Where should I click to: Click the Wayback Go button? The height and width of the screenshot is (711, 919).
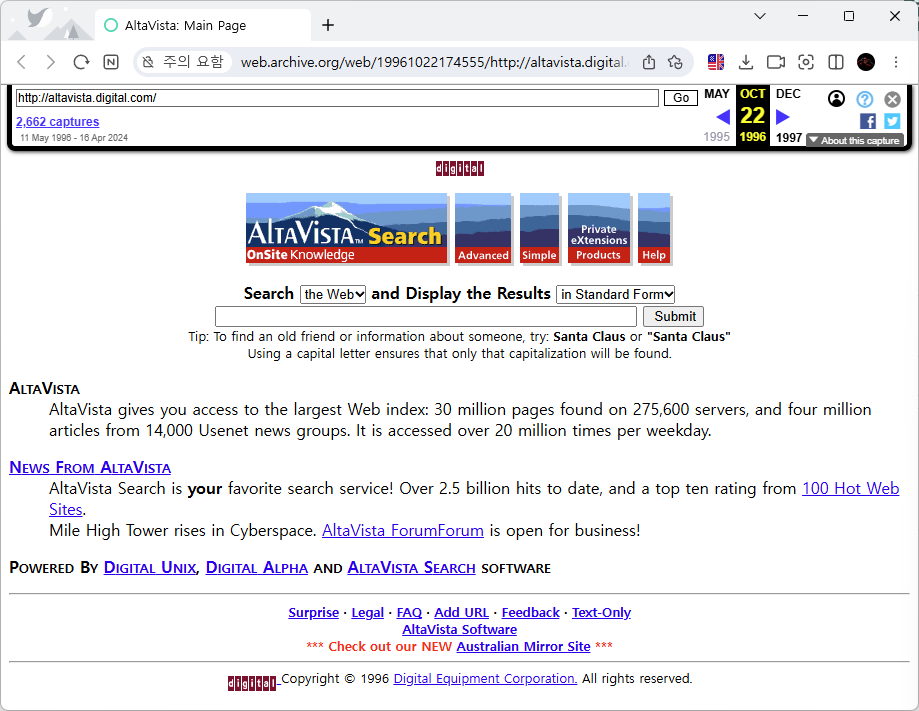tap(680, 98)
